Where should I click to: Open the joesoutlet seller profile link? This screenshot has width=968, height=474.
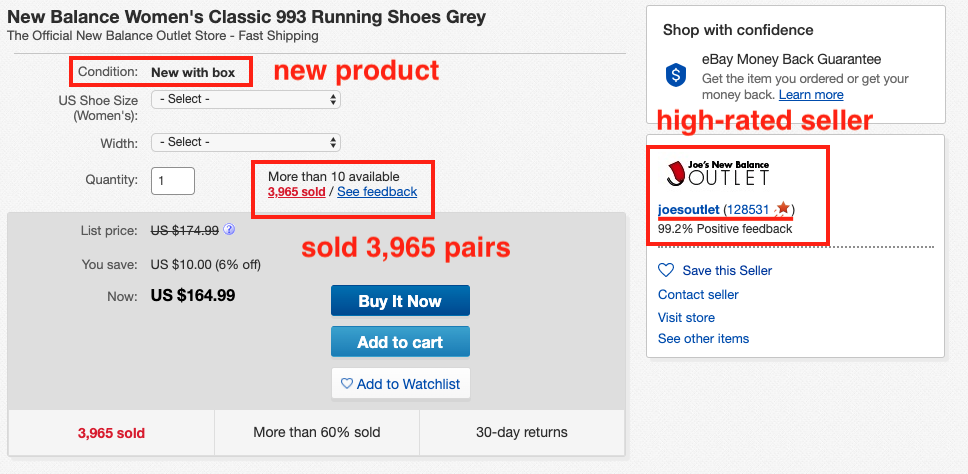(x=688, y=210)
